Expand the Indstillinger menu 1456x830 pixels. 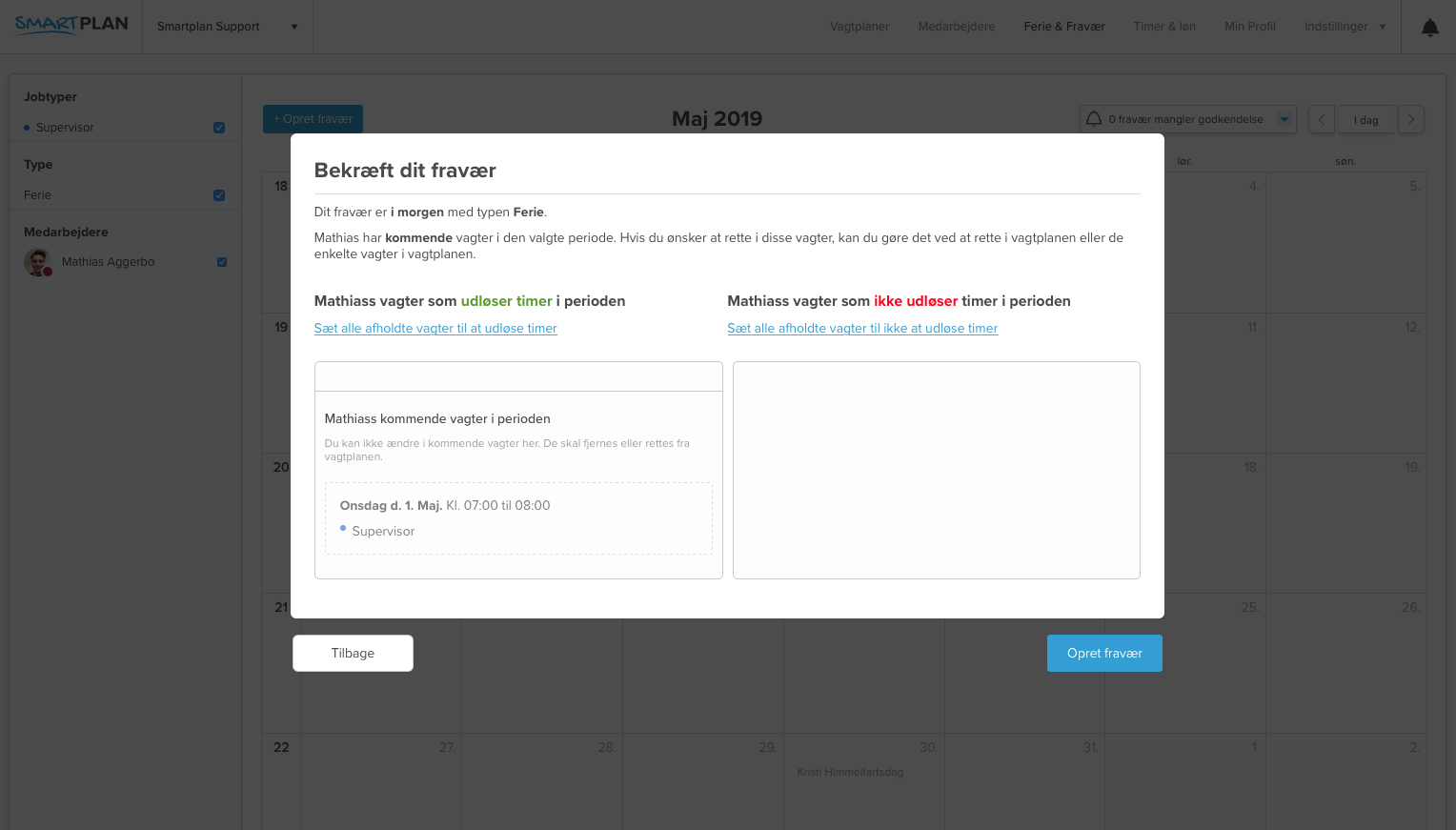[x=1344, y=27]
